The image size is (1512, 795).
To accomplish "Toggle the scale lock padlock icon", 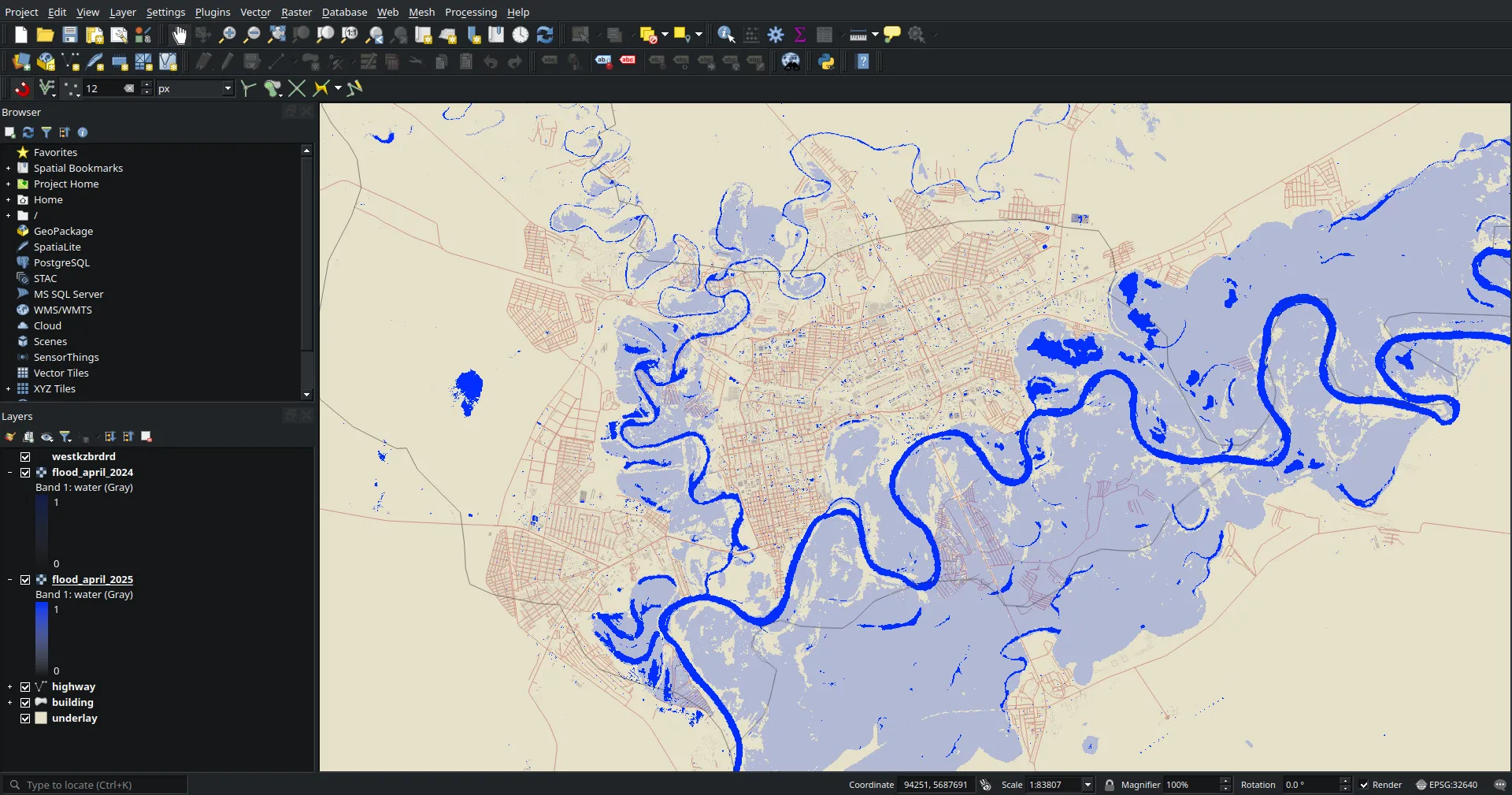I will [1110, 785].
